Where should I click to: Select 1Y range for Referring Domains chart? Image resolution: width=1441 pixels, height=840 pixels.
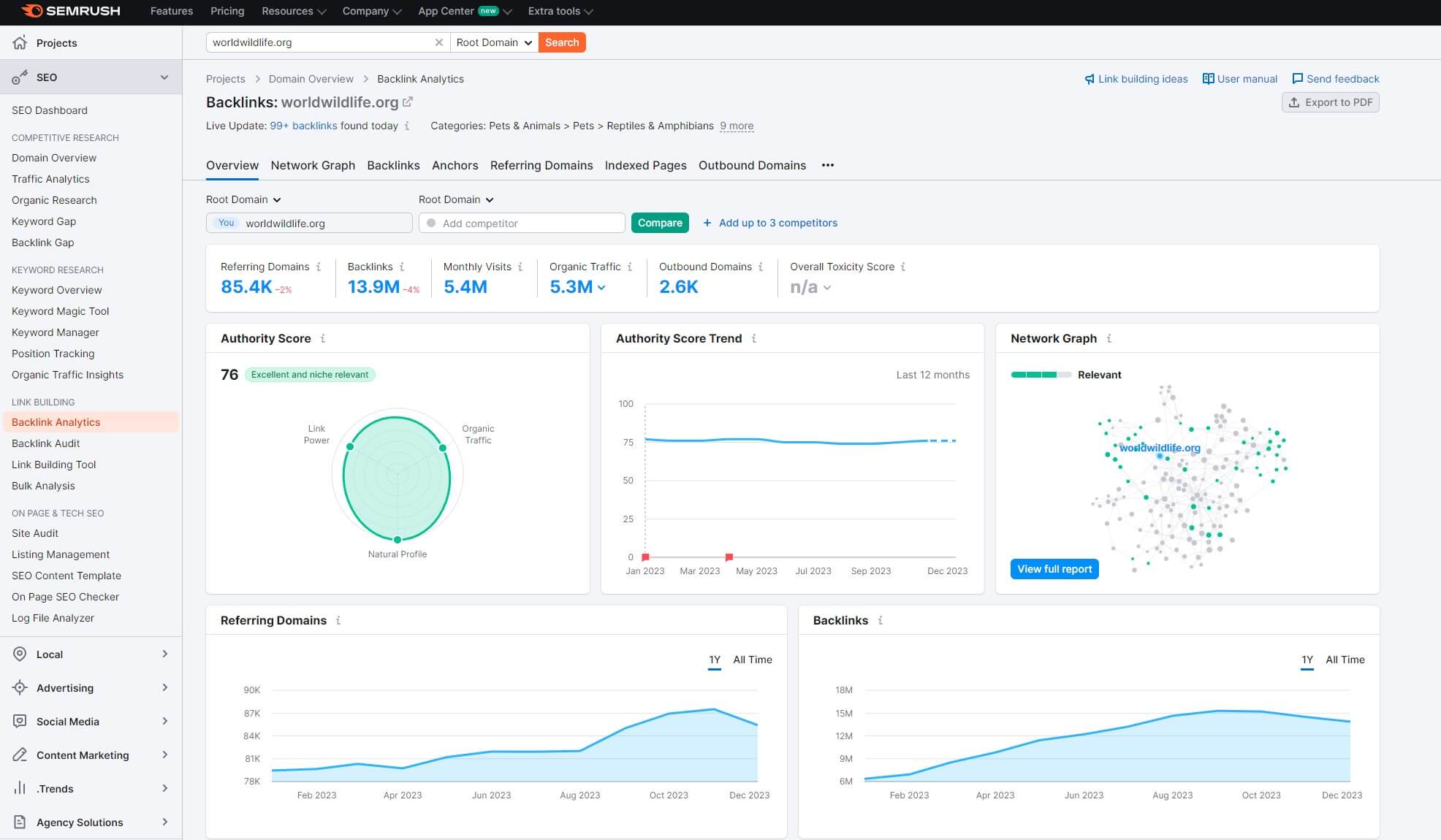[x=715, y=660]
